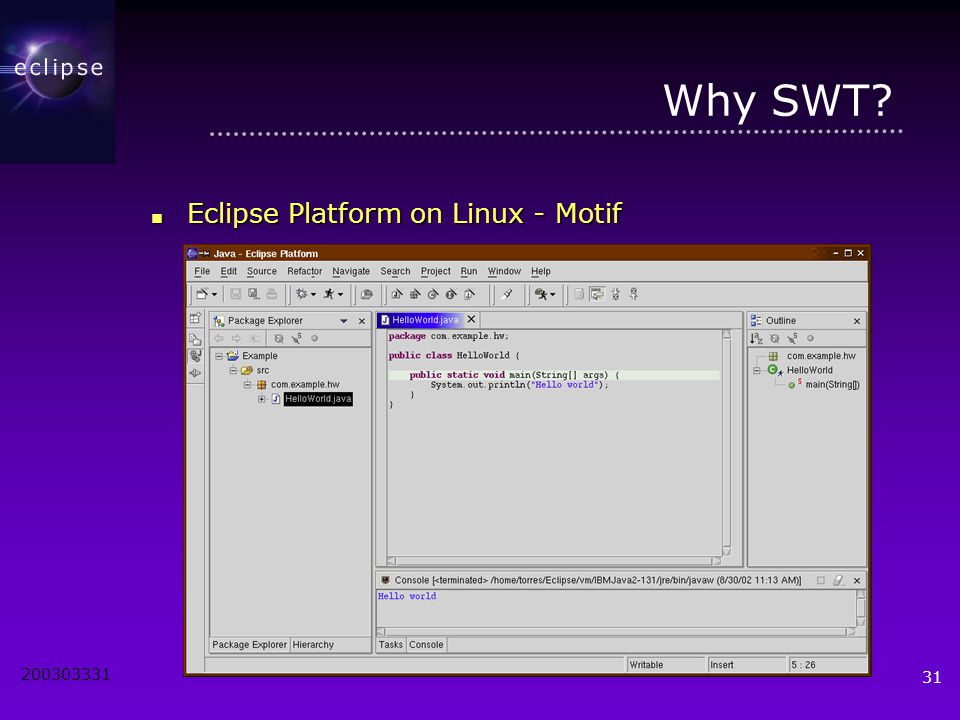Click the Open Type toolbar icon
This screenshot has height=720, width=960.
pos(367,294)
